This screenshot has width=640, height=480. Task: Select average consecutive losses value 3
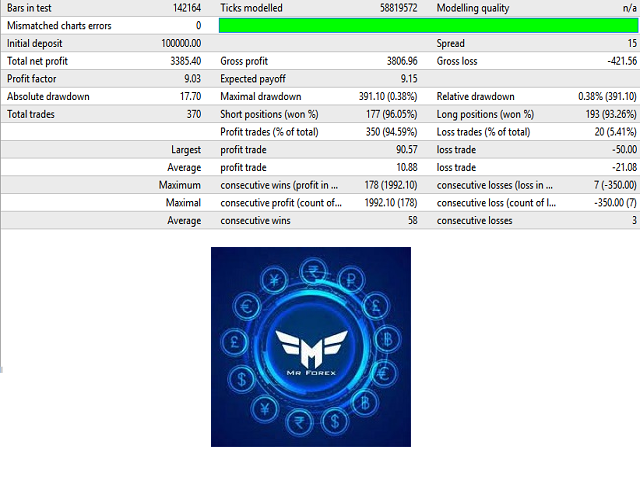pos(634,220)
